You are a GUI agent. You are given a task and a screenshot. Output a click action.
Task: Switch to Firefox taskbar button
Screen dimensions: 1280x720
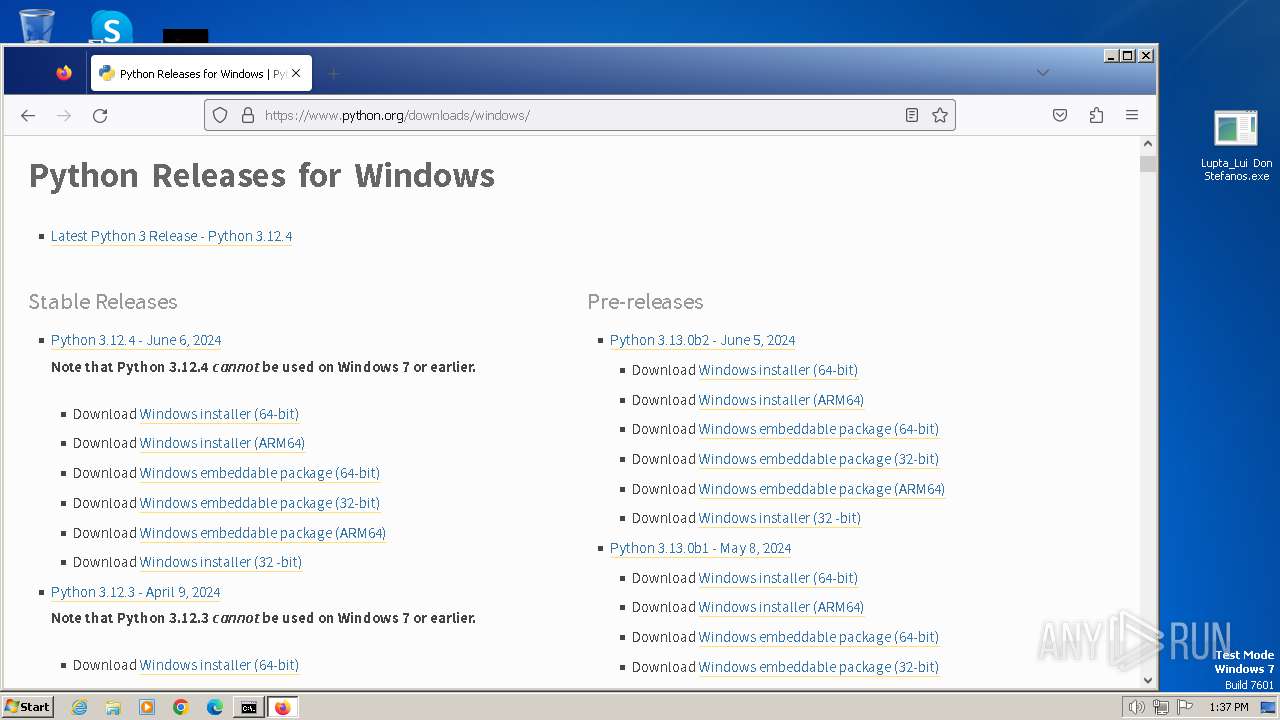pyautogui.click(x=282, y=707)
